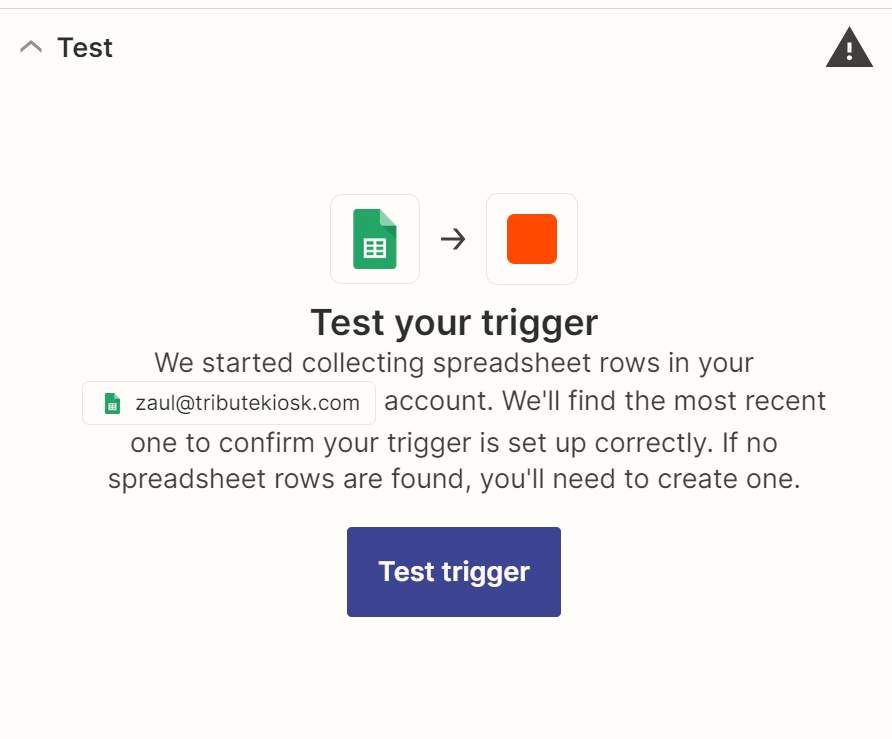892x739 pixels.
Task: Click "We'll find the most recent" text
Action: coord(664,402)
